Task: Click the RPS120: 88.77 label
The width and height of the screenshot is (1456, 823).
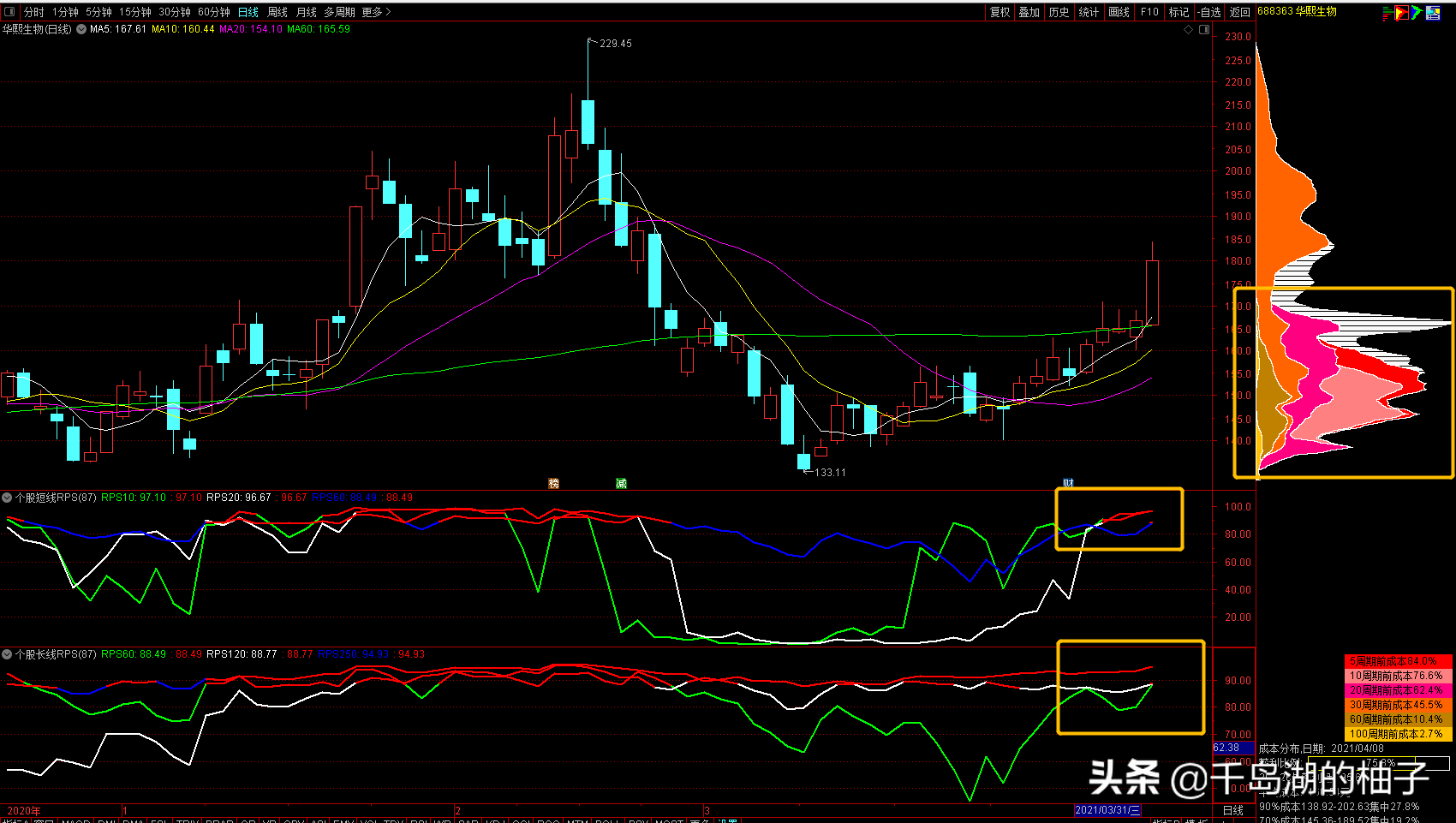Action: coord(242,654)
